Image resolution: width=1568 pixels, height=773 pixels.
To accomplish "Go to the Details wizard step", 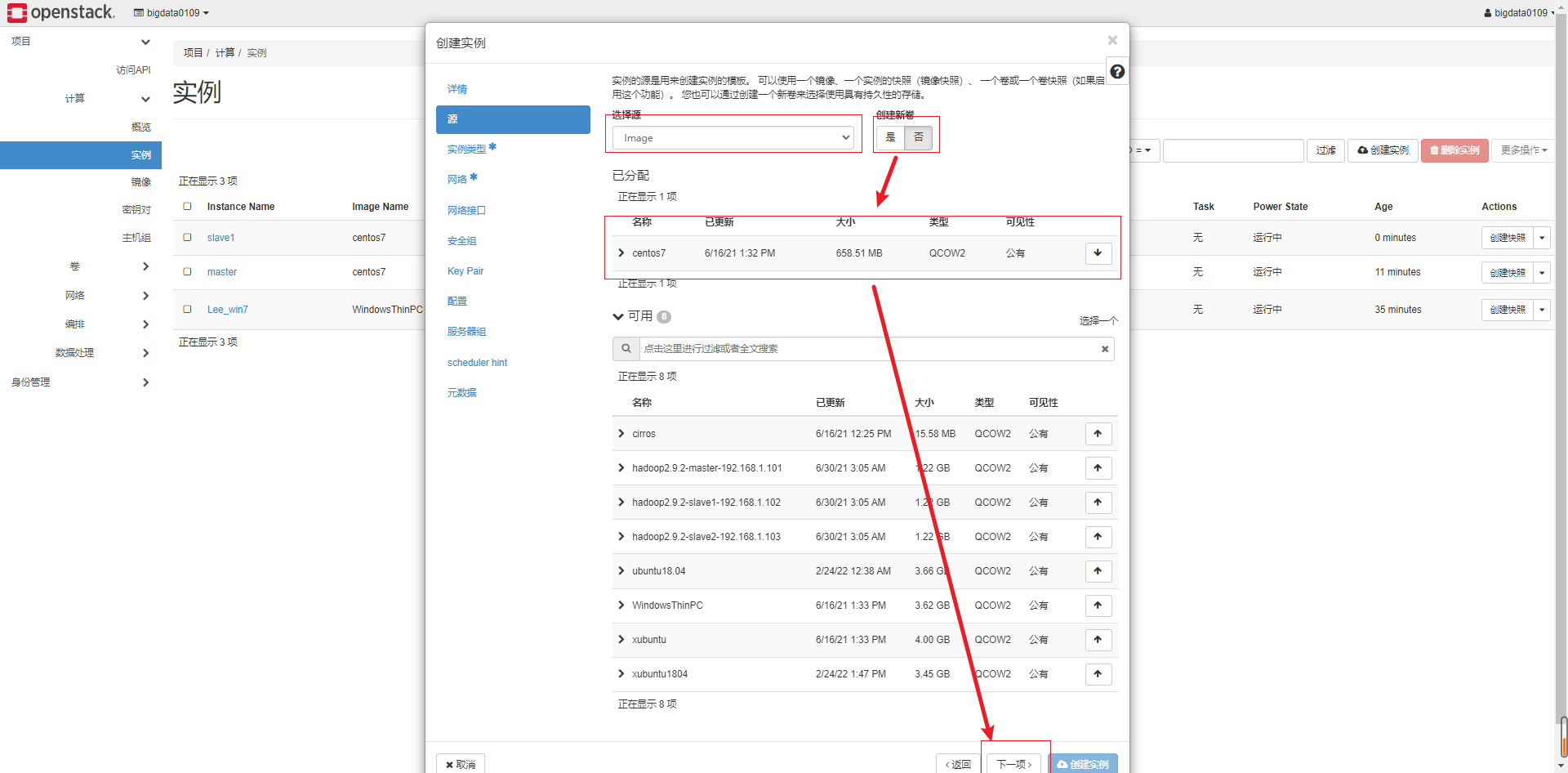I will (457, 89).
